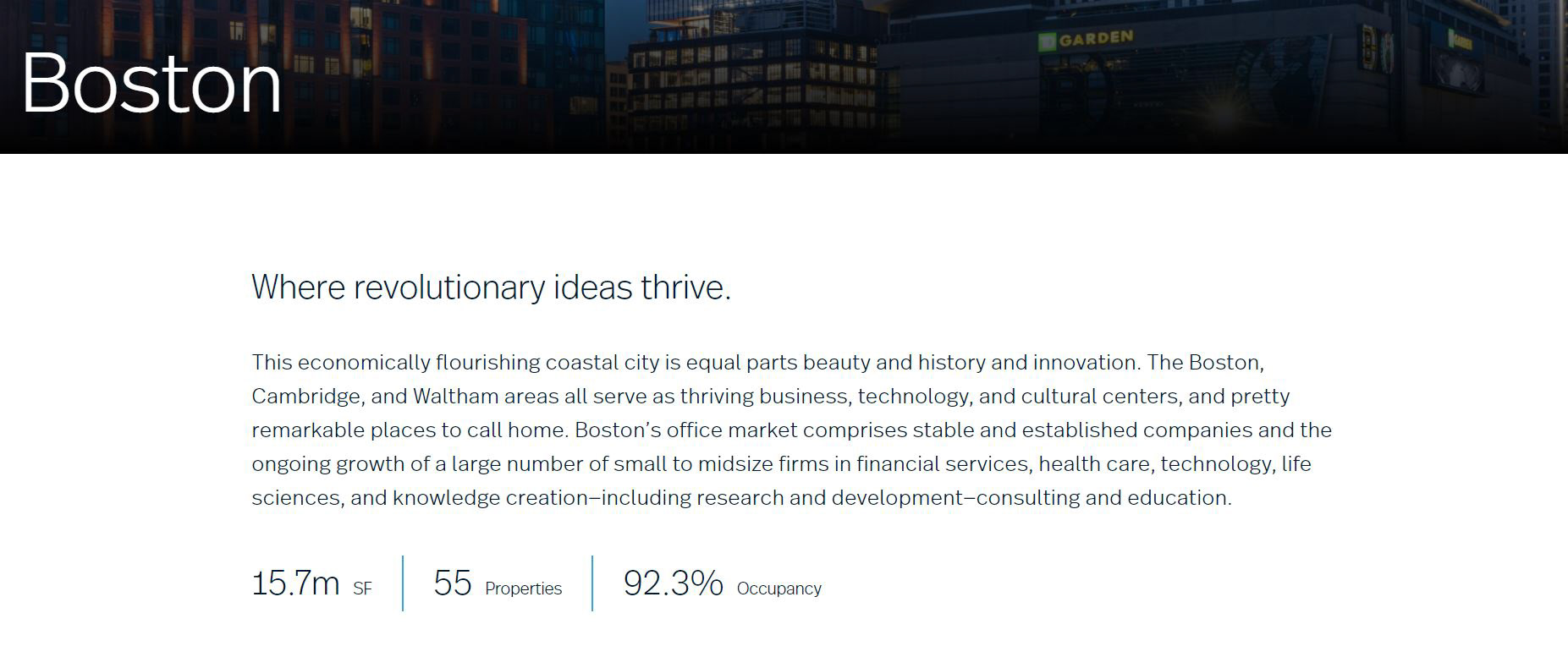
Task: Click the Properties label
Action: click(x=523, y=589)
